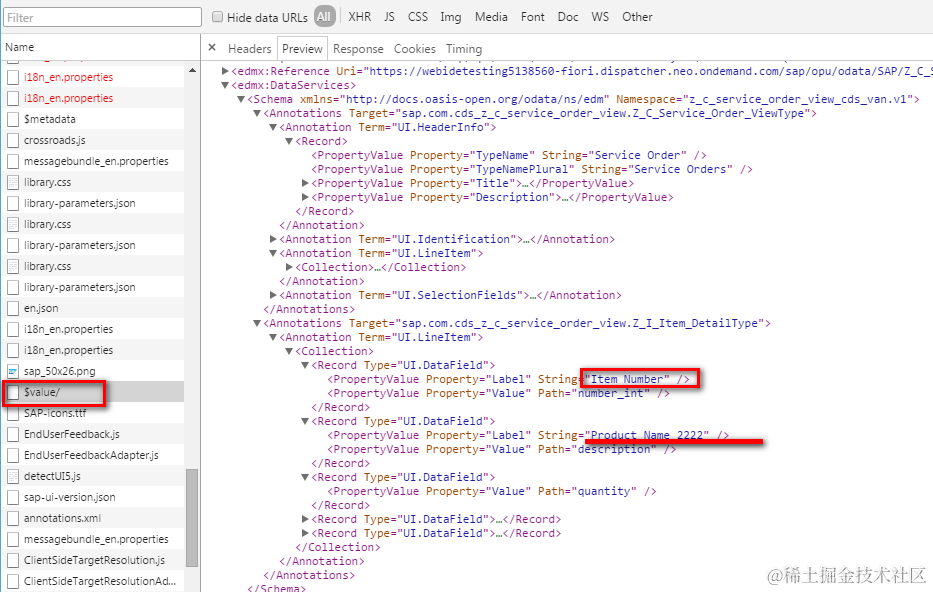The height and width of the screenshot is (592, 933).
Task: Click file icon of sap-ui-version.json
Action: (12, 497)
